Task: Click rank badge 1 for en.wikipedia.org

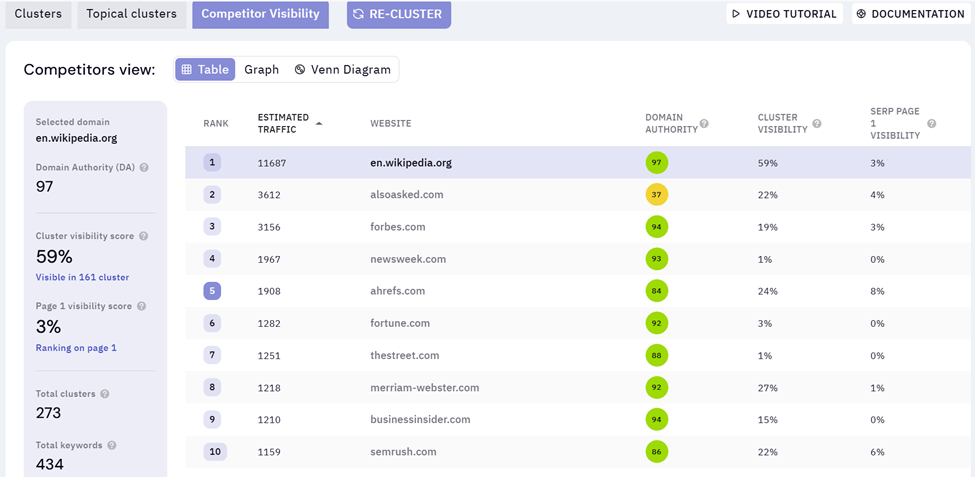Action: coord(212,163)
